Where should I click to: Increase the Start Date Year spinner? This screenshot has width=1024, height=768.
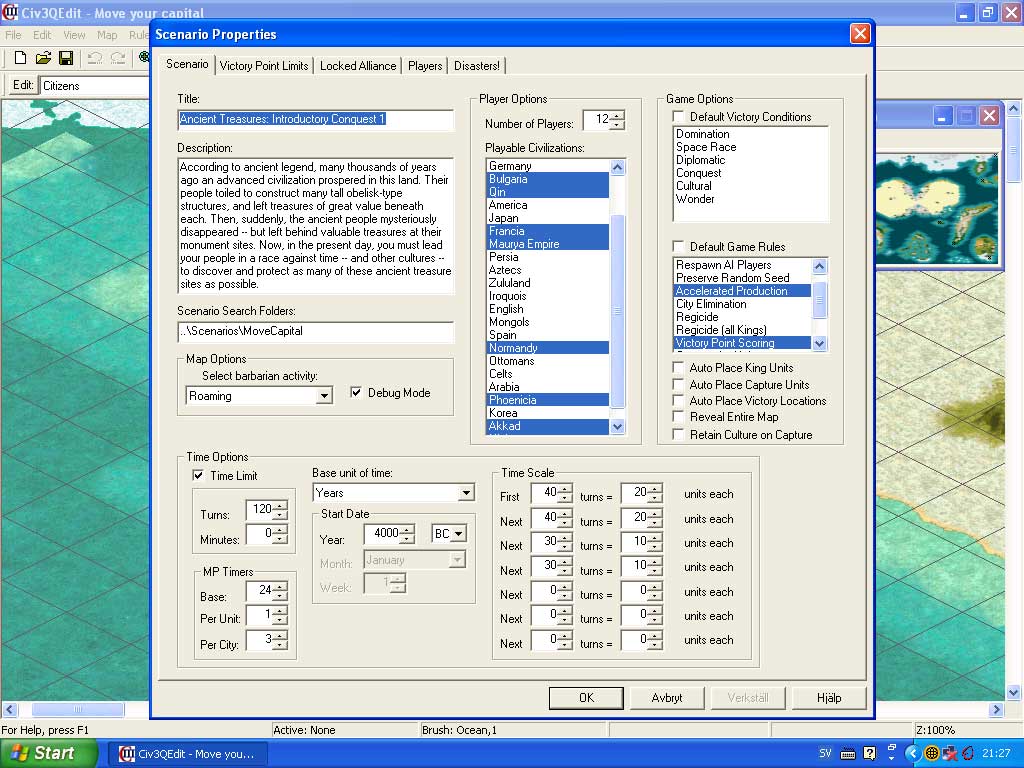[408, 530]
